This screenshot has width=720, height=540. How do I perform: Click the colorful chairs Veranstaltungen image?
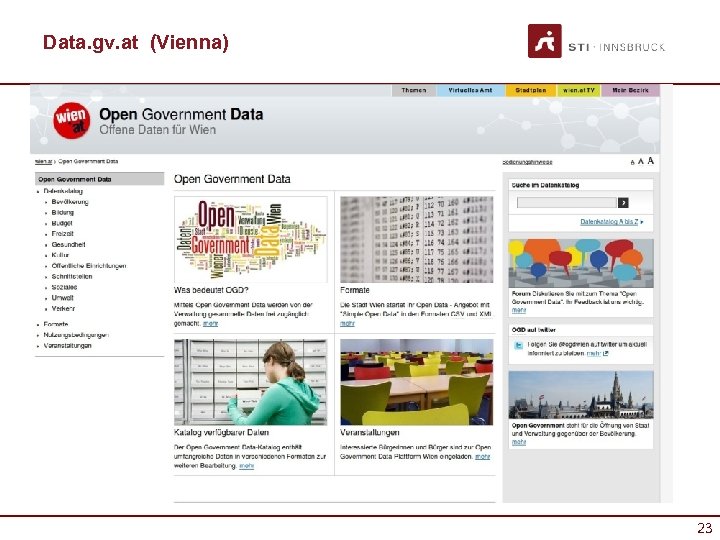point(416,382)
